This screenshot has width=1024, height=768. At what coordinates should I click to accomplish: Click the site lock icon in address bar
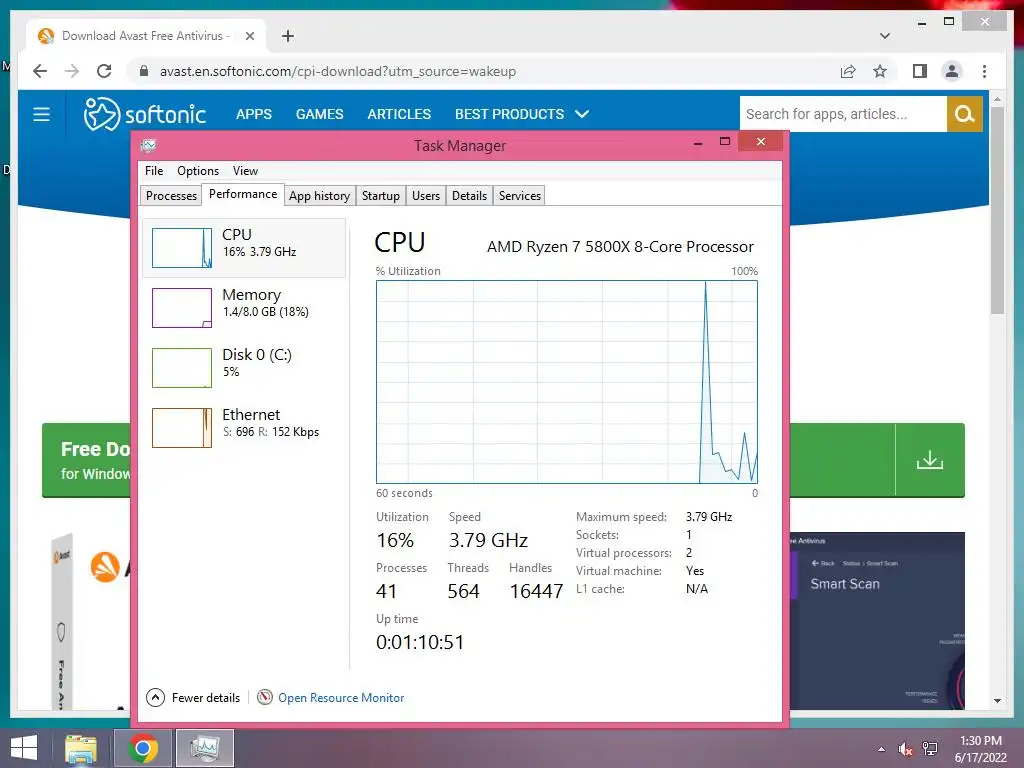coord(144,71)
